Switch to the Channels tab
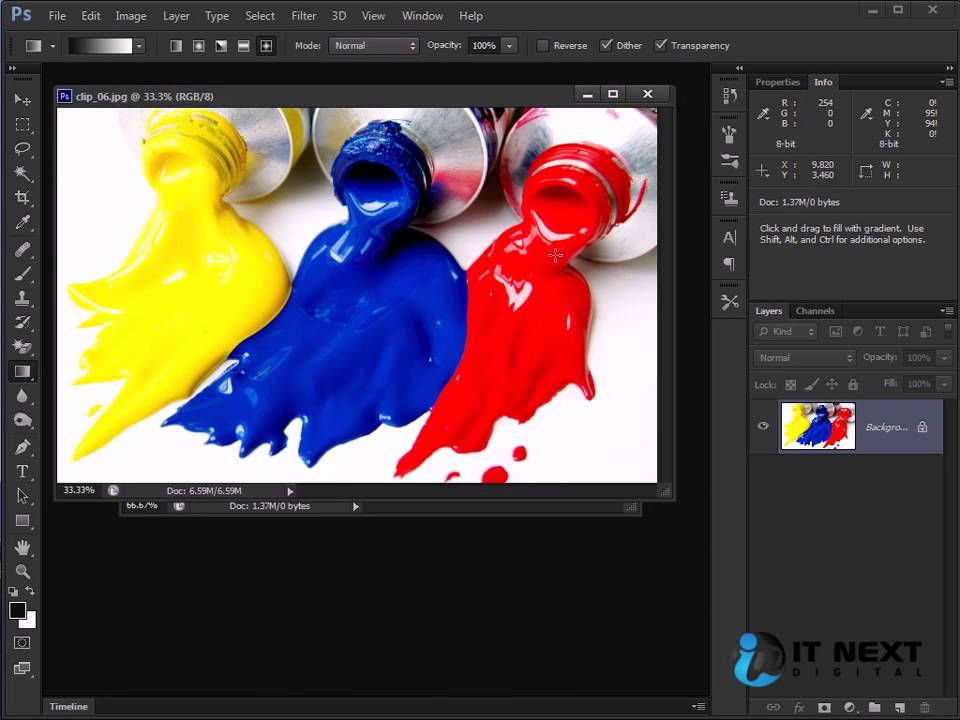Screen dimensions: 960x720 815,311
